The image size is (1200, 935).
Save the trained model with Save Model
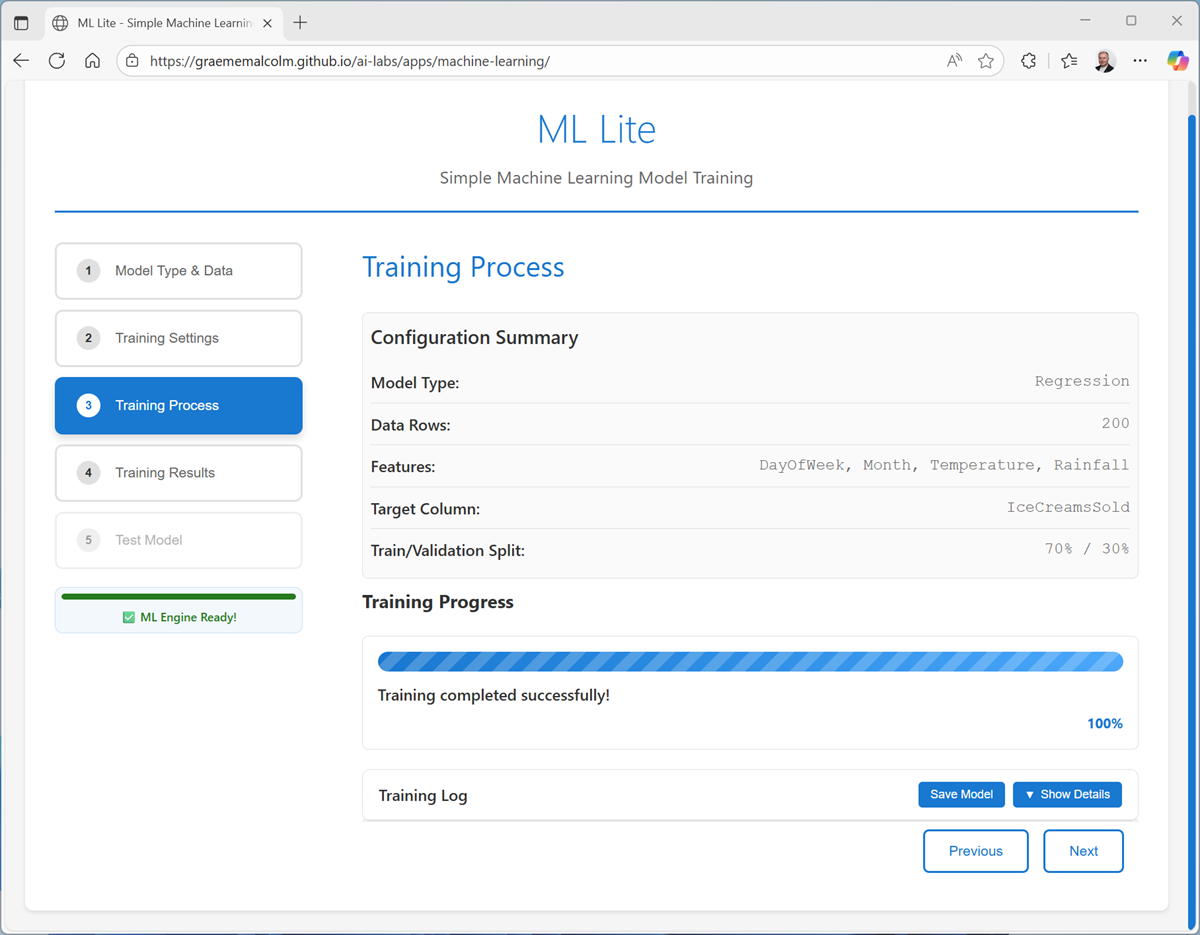pyautogui.click(x=961, y=794)
